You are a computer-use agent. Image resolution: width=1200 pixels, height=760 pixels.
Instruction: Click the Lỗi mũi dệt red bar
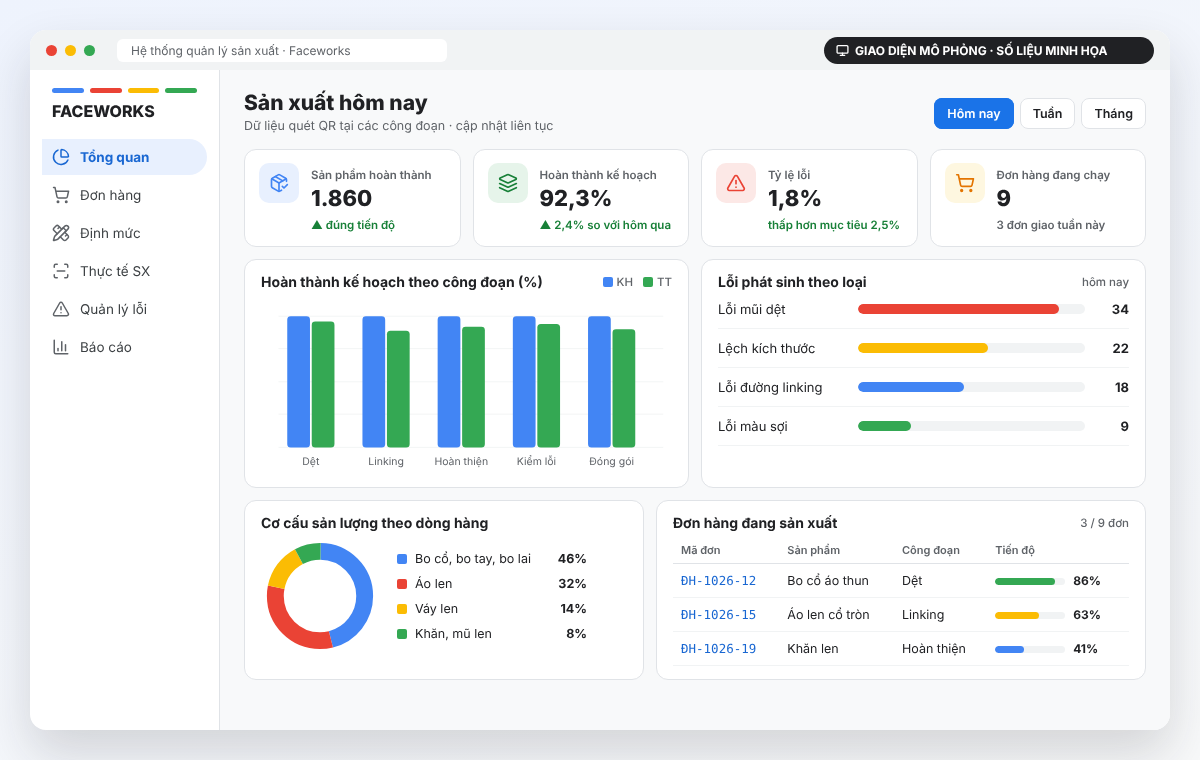point(958,309)
